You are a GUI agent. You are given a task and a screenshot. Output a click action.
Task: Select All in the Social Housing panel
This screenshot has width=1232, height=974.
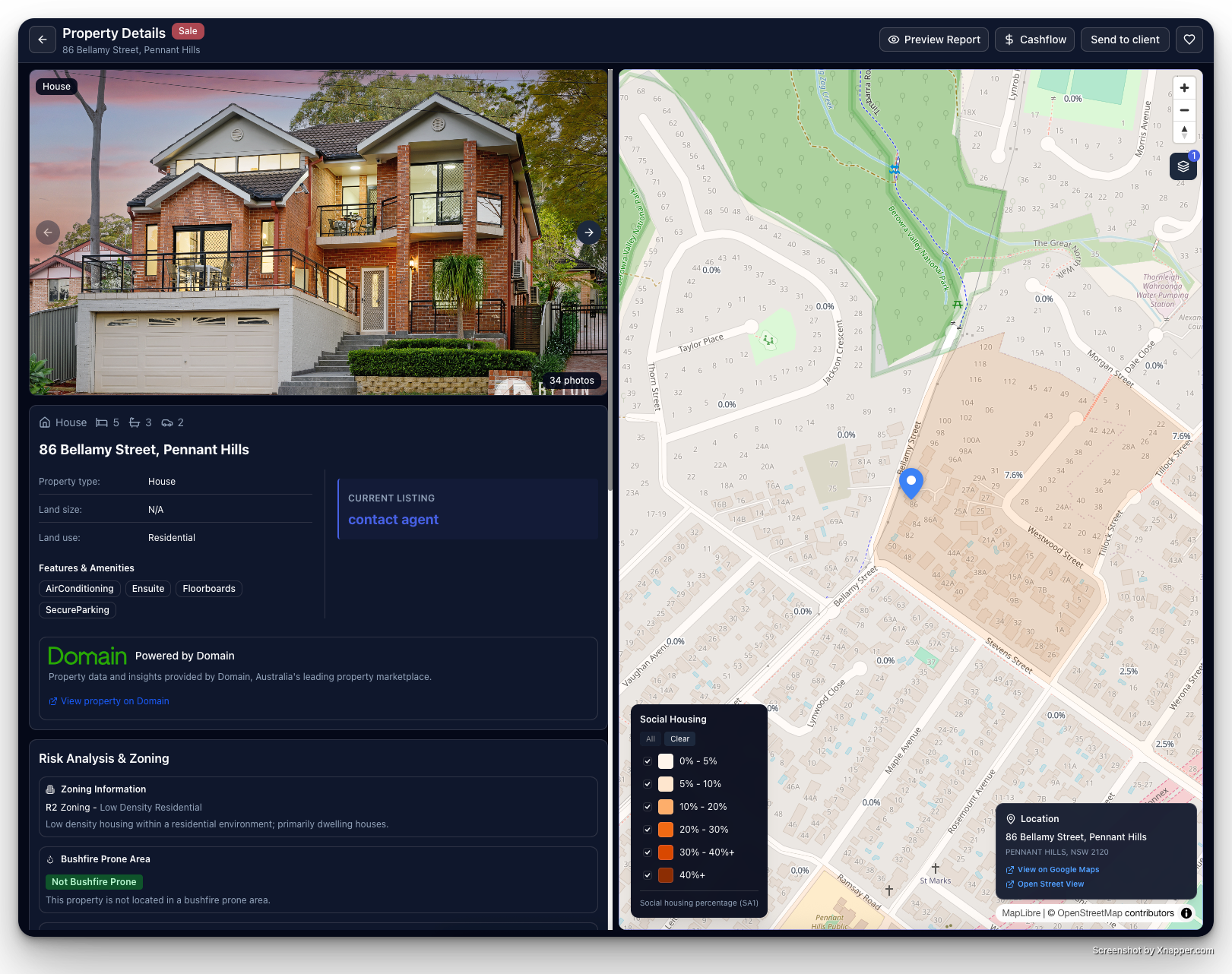(x=650, y=738)
